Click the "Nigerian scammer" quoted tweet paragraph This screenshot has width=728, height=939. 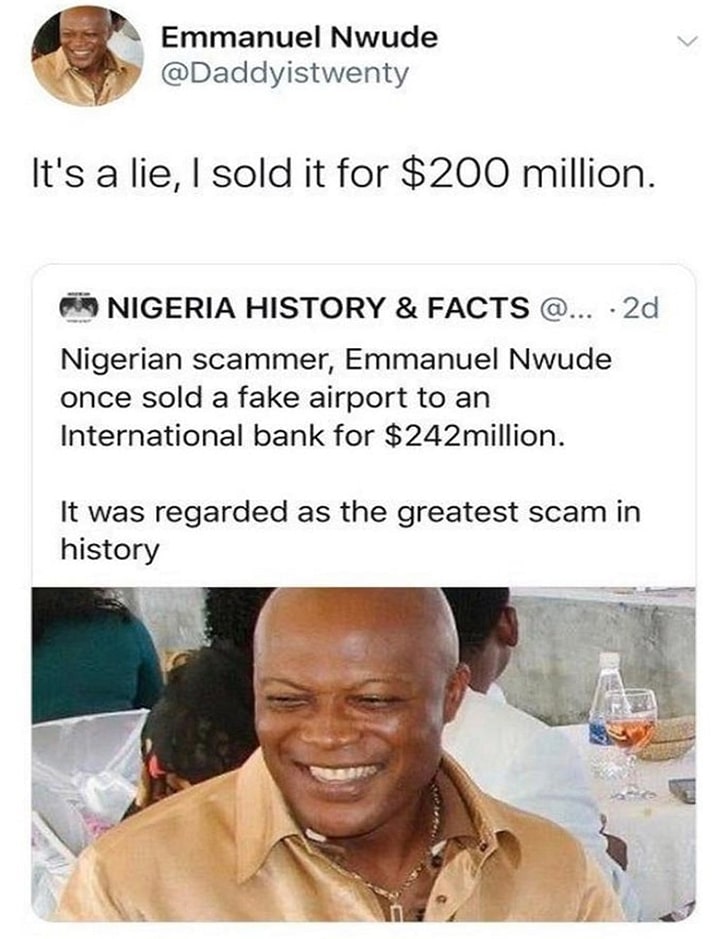[336, 398]
